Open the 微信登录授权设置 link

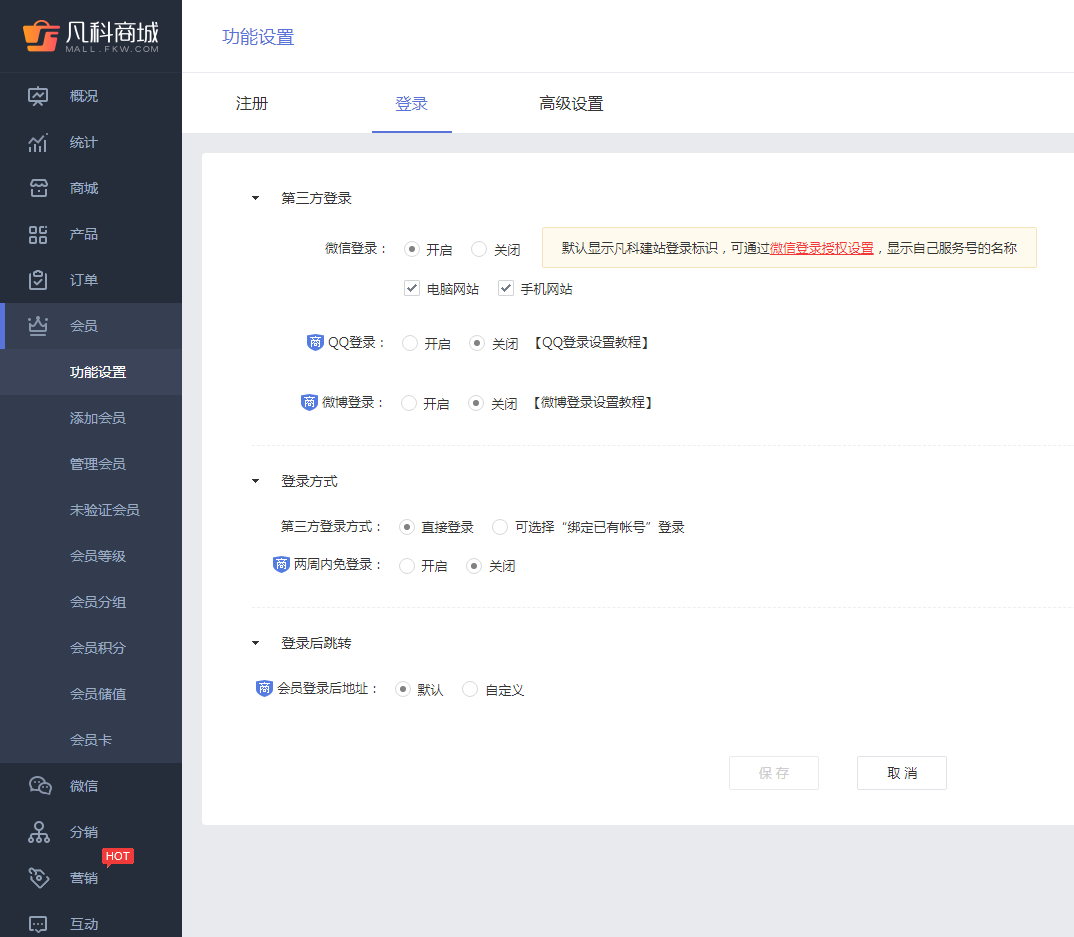point(821,248)
